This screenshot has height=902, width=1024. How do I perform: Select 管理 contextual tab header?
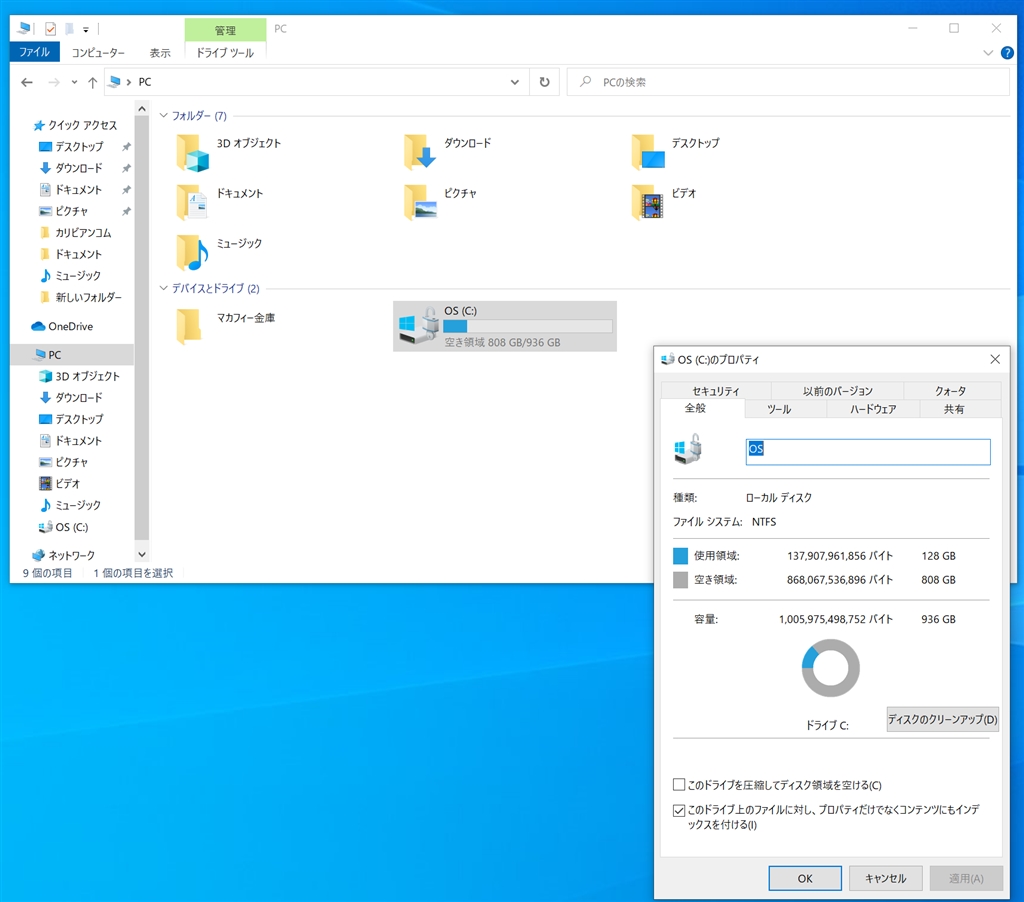(x=225, y=30)
